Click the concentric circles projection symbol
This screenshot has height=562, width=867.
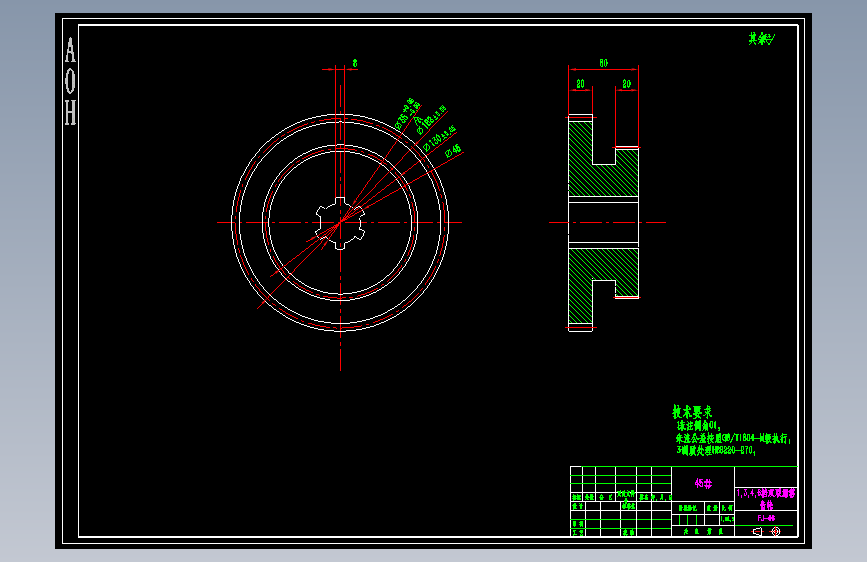tap(776, 532)
